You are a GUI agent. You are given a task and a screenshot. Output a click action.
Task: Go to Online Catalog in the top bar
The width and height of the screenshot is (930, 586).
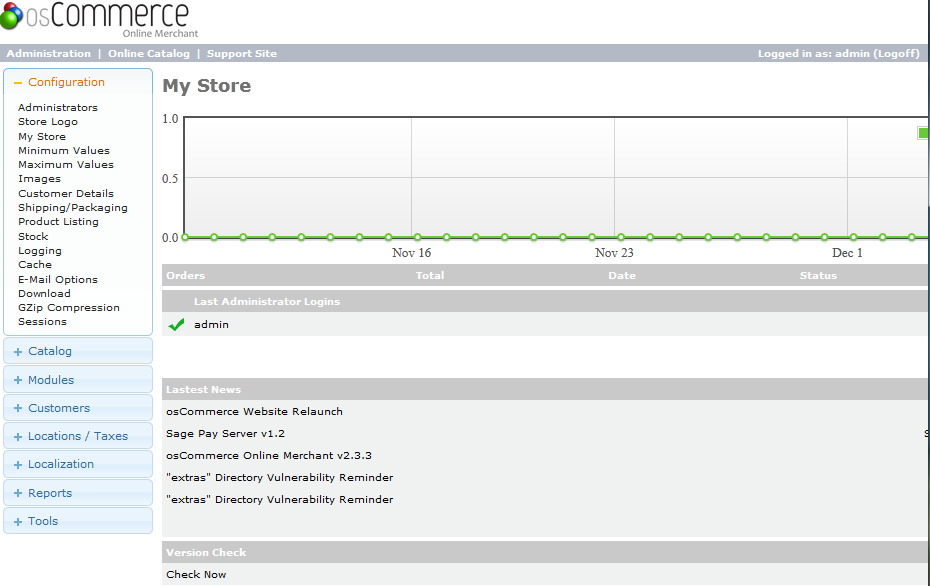click(x=148, y=54)
